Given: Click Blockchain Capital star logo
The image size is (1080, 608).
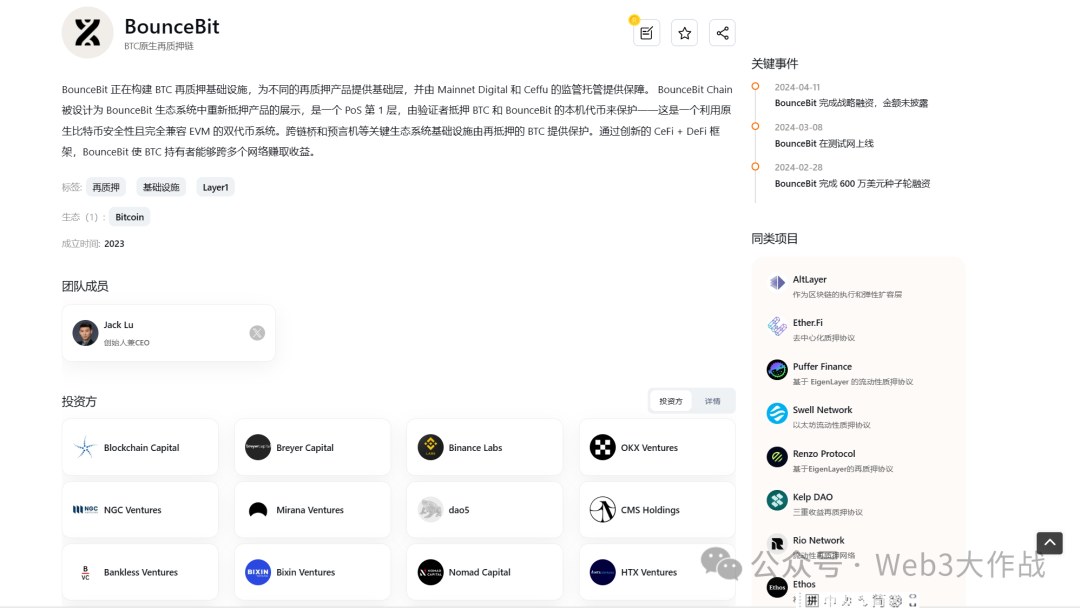Looking at the screenshot, I should coord(85,448).
